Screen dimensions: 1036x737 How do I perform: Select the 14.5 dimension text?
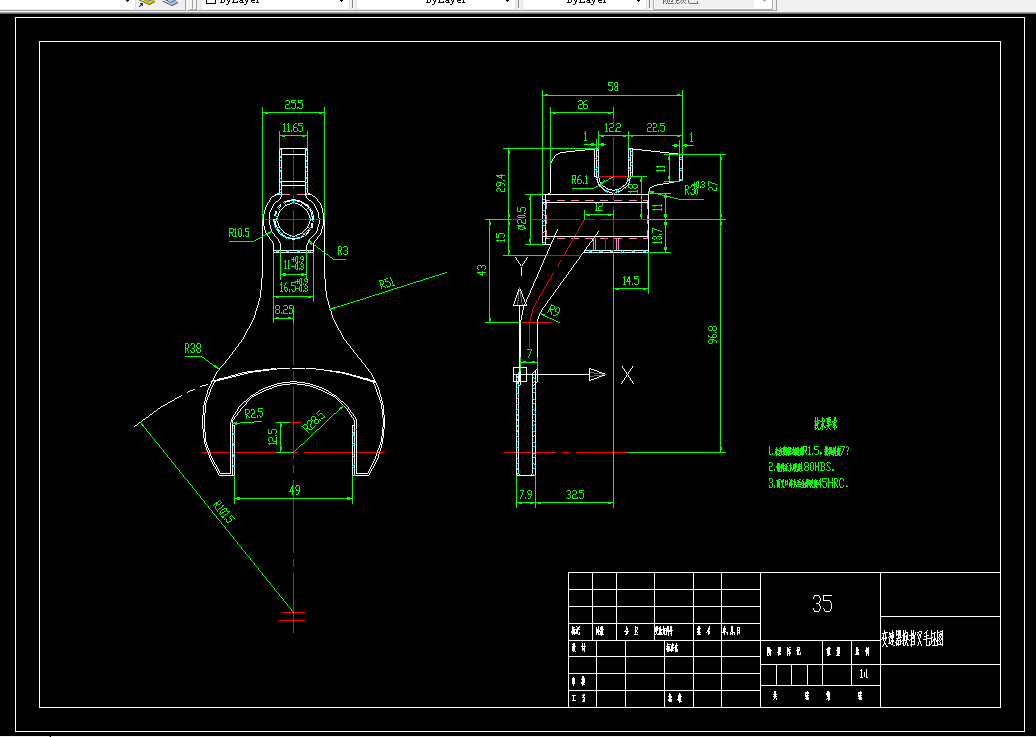coord(631,280)
